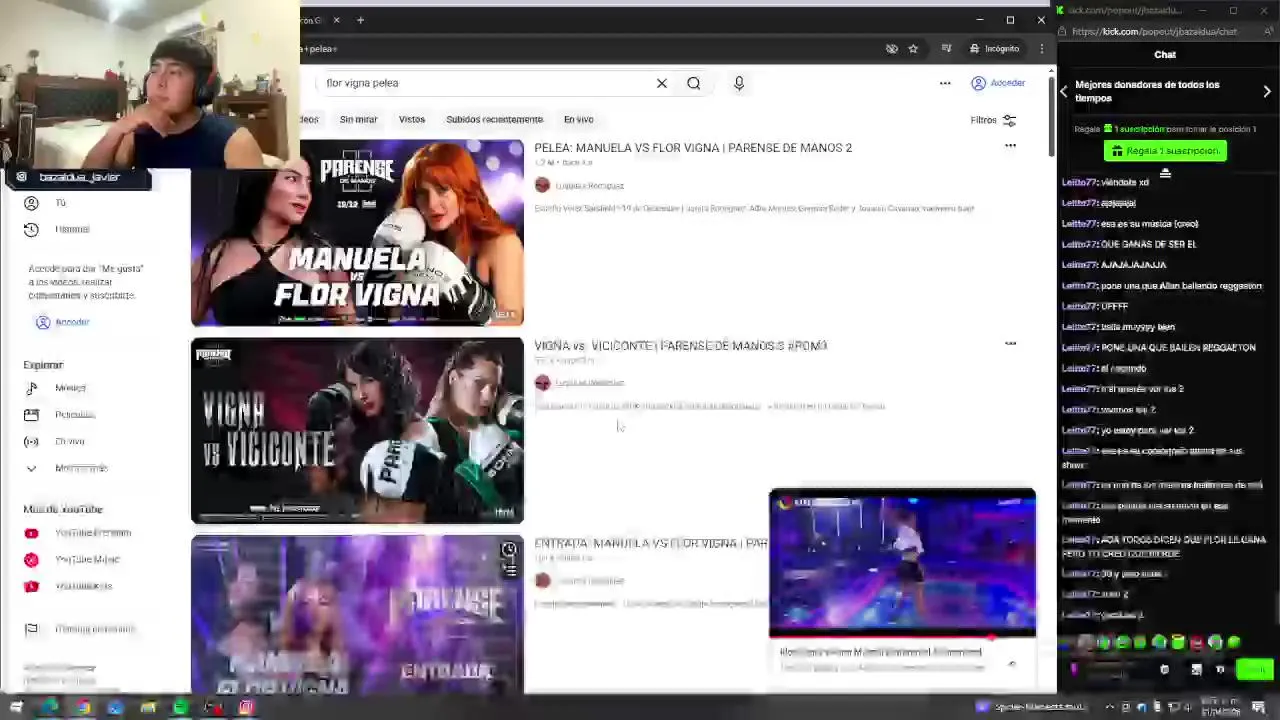The image size is (1280, 720).
Task: Bookmark this page with the star icon
Action: click(x=913, y=48)
